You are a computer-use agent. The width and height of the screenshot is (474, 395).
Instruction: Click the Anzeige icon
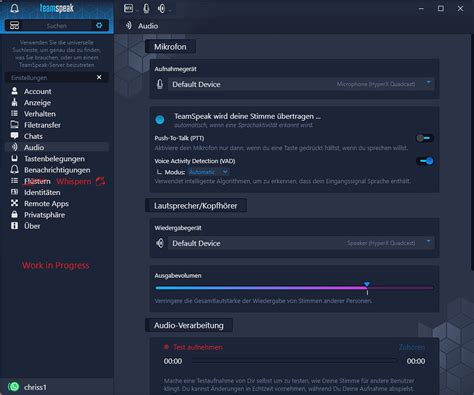(x=14, y=102)
